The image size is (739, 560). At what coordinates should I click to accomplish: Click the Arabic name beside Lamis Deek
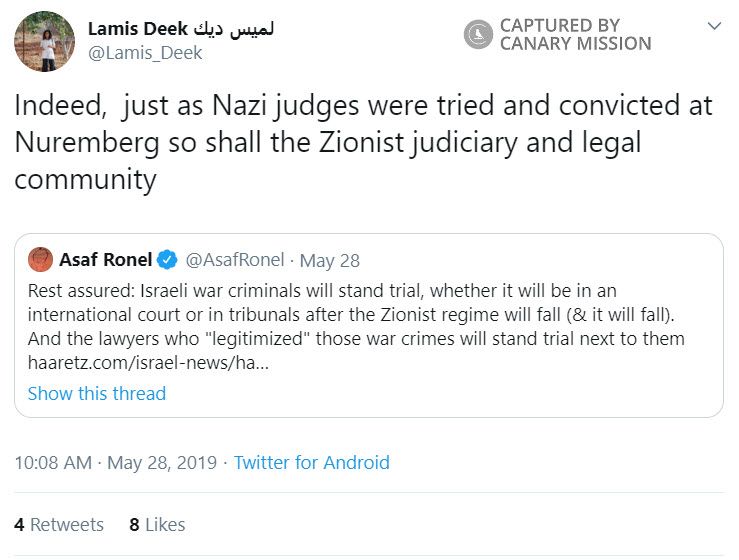click(x=237, y=28)
